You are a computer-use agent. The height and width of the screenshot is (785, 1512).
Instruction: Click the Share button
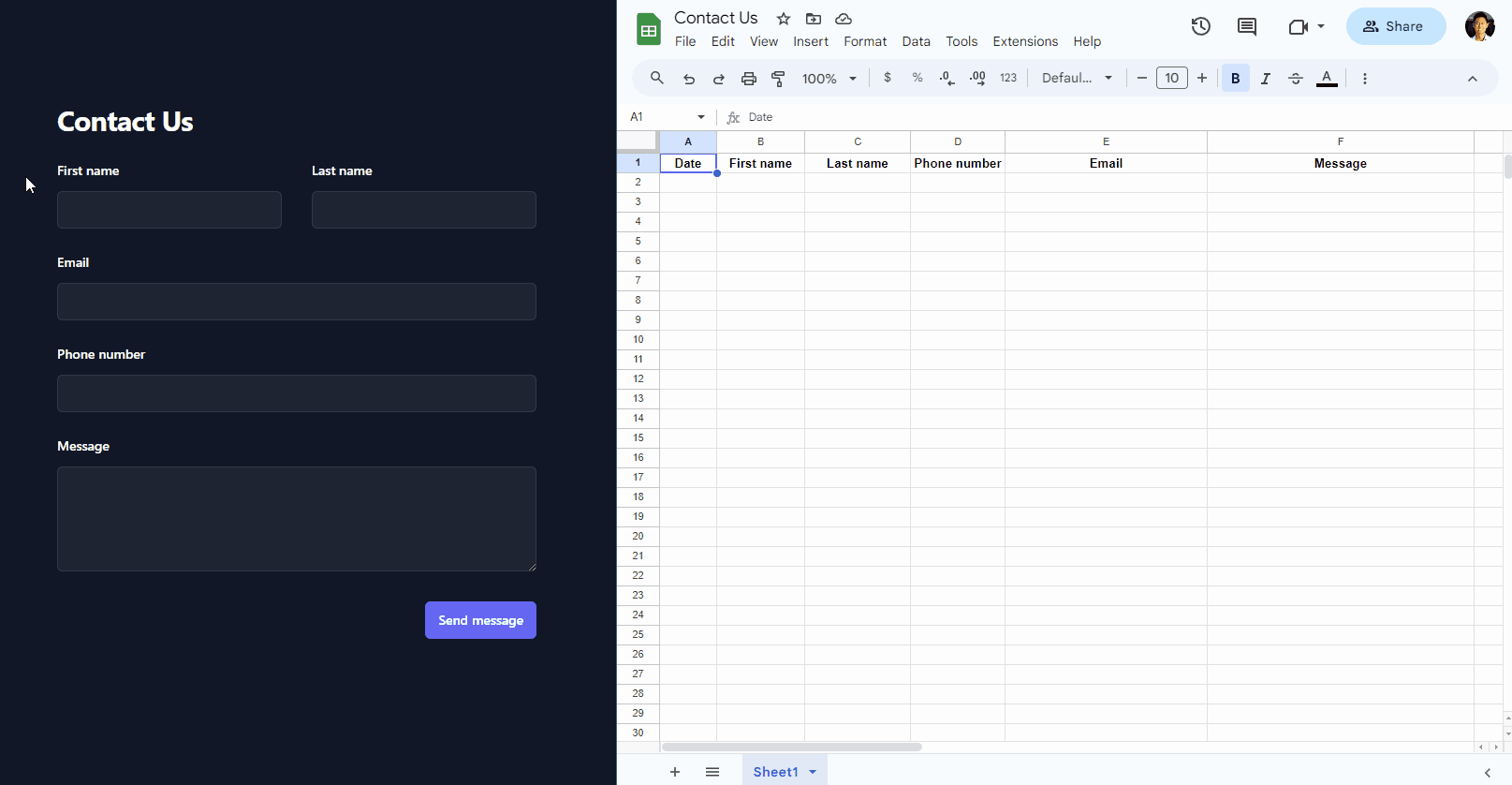[x=1395, y=26]
